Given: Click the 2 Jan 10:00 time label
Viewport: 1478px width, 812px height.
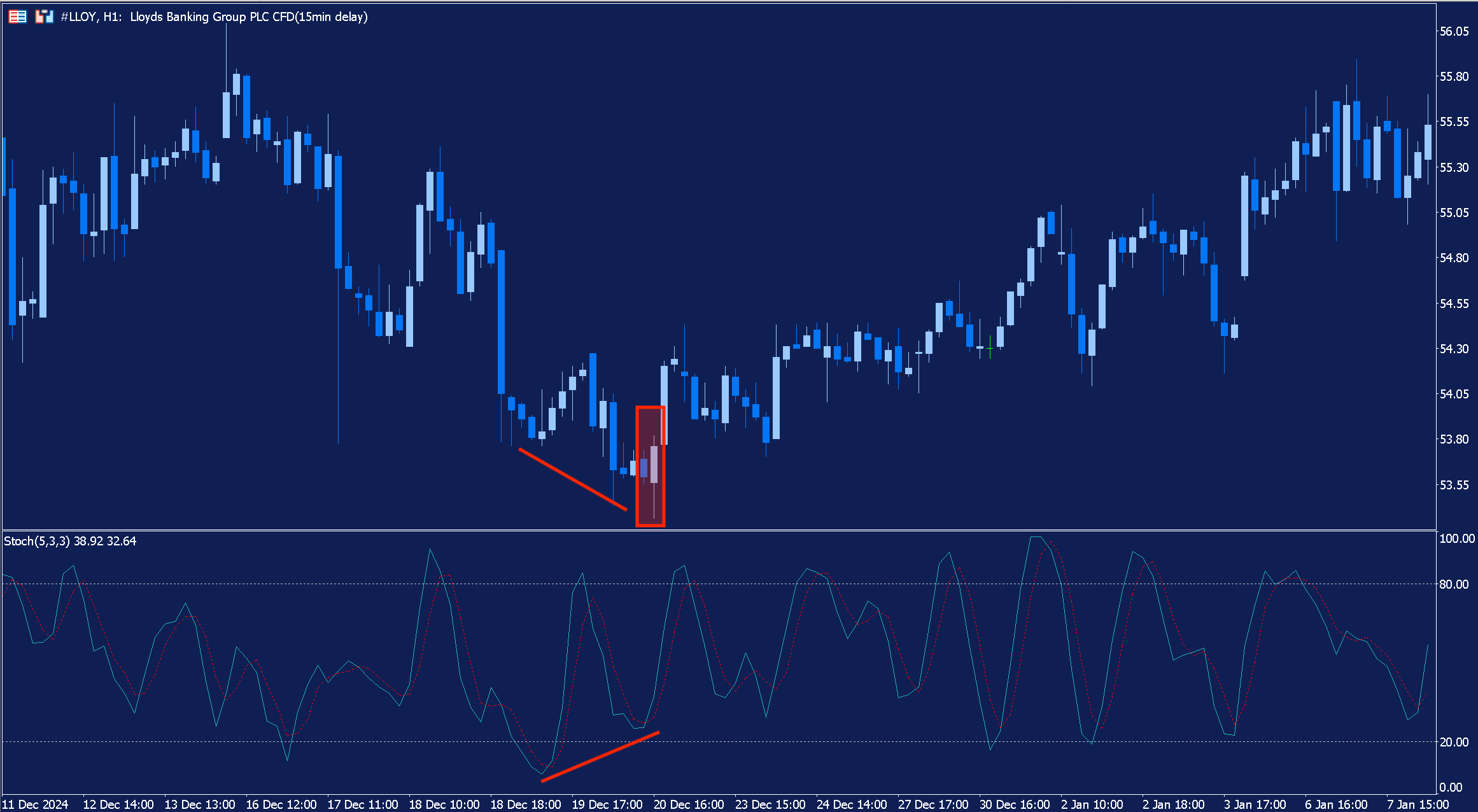Looking at the screenshot, I should tap(1092, 804).
